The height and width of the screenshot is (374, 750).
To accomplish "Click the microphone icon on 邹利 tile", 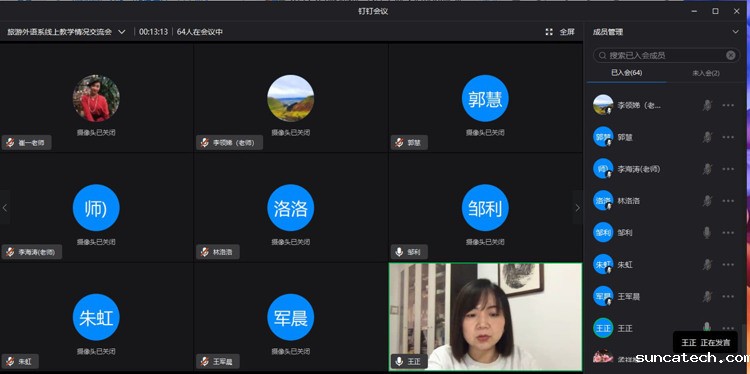I will pos(399,252).
